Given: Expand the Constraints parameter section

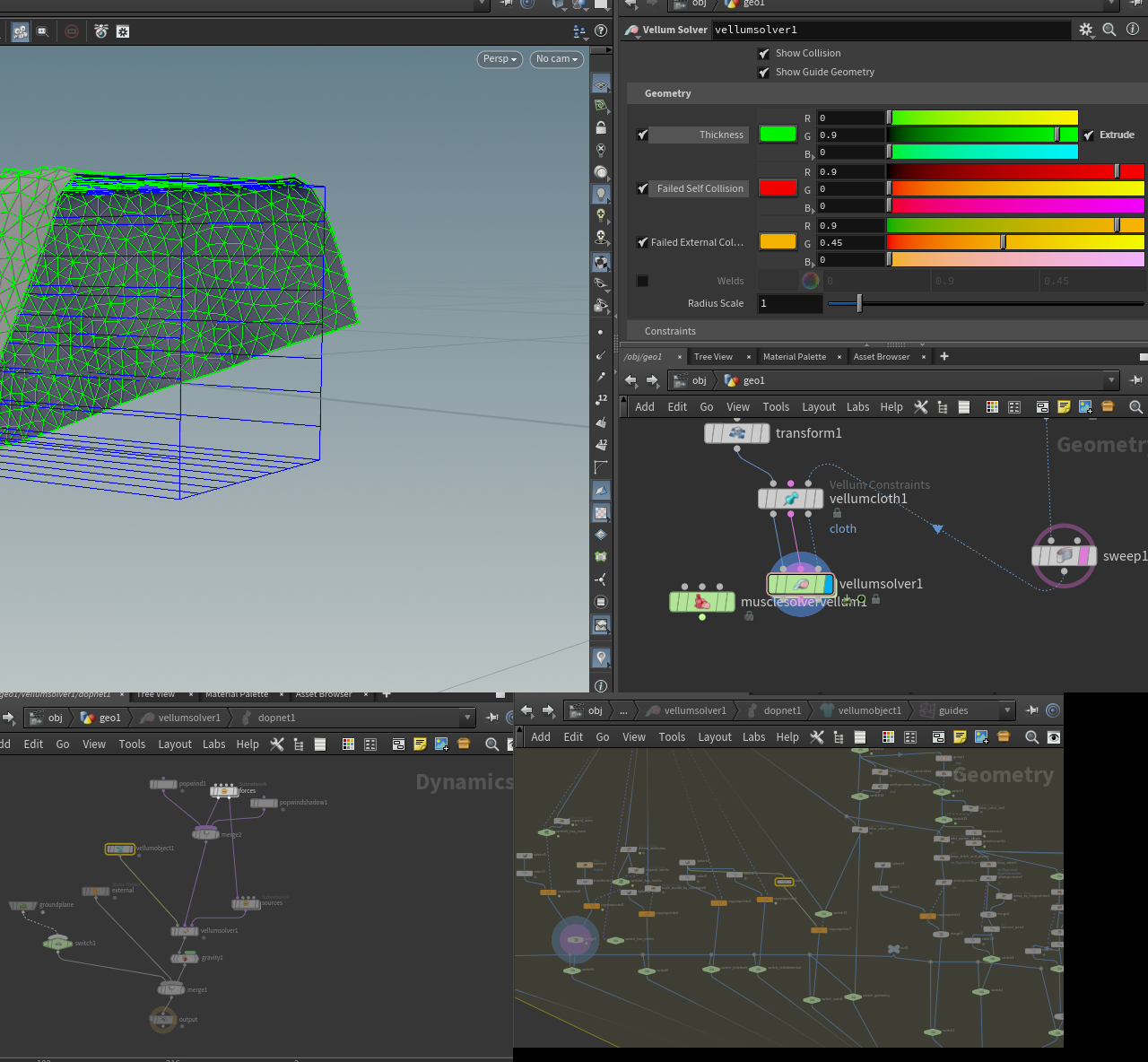Looking at the screenshot, I should [670, 331].
